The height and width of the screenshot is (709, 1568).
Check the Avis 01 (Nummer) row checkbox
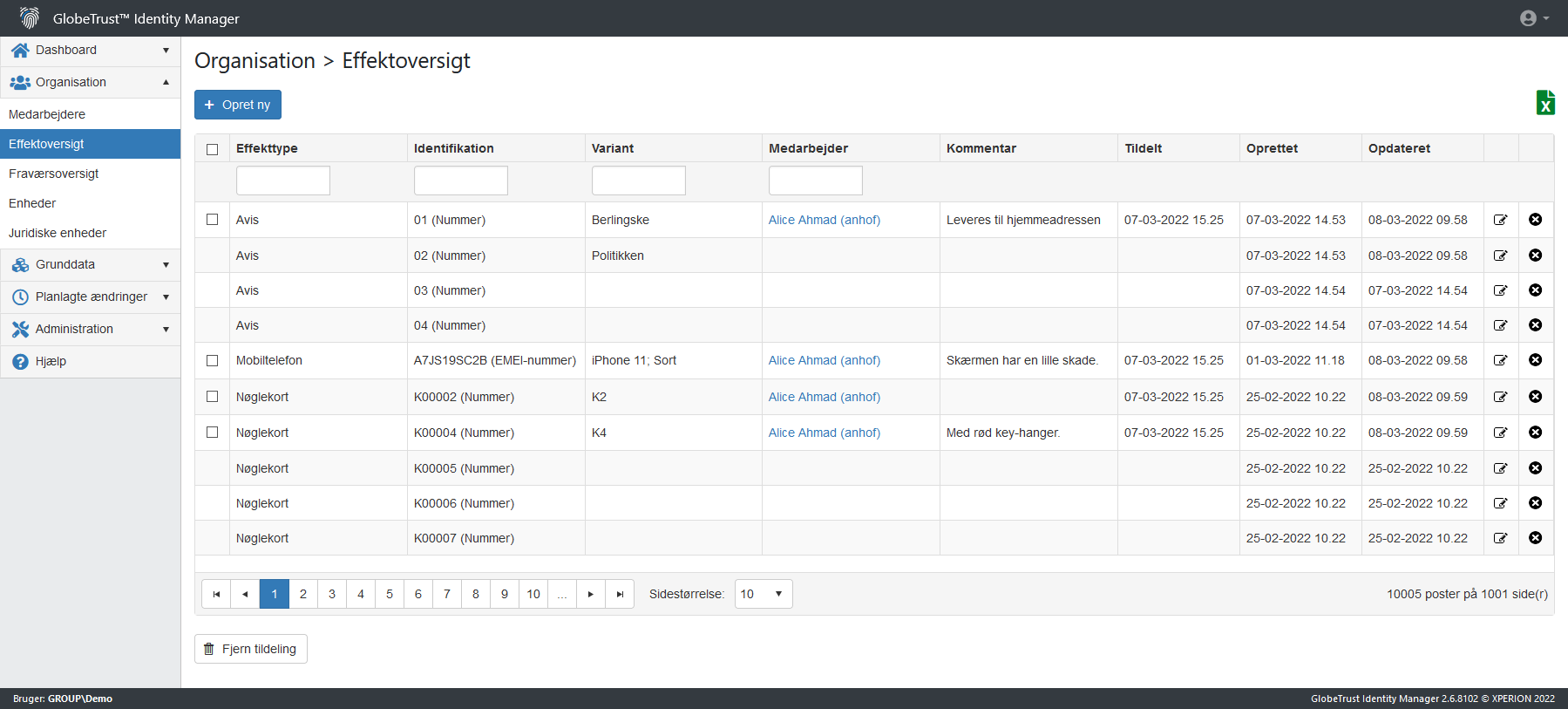point(212,220)
